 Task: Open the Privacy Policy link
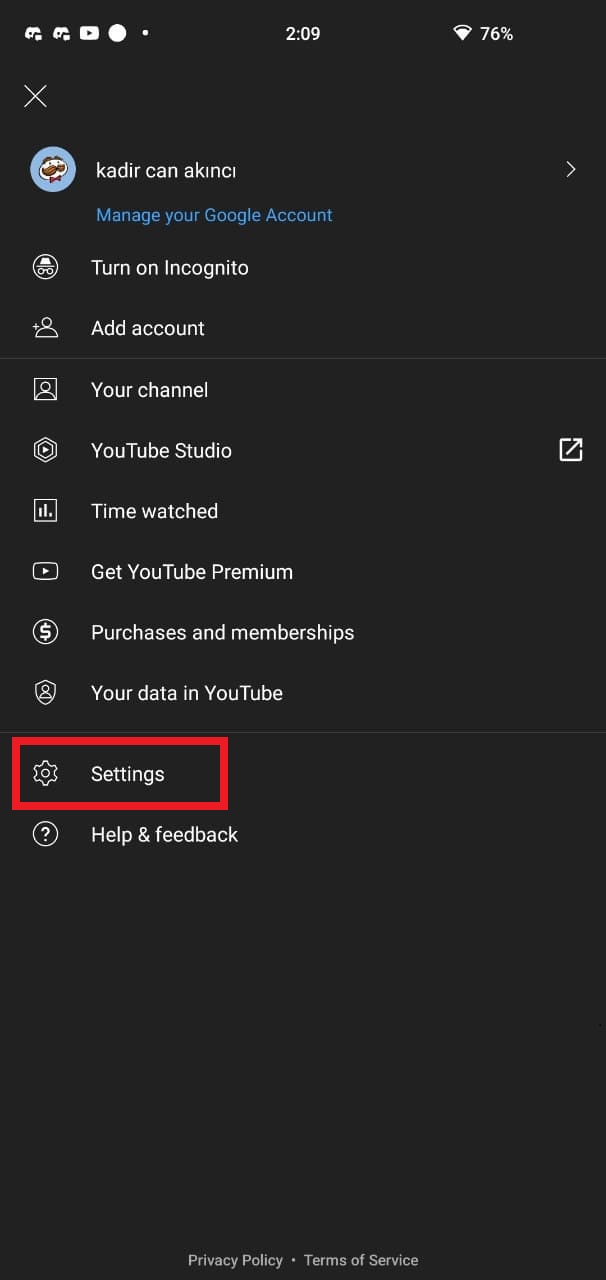click(x=235, y=1260)
